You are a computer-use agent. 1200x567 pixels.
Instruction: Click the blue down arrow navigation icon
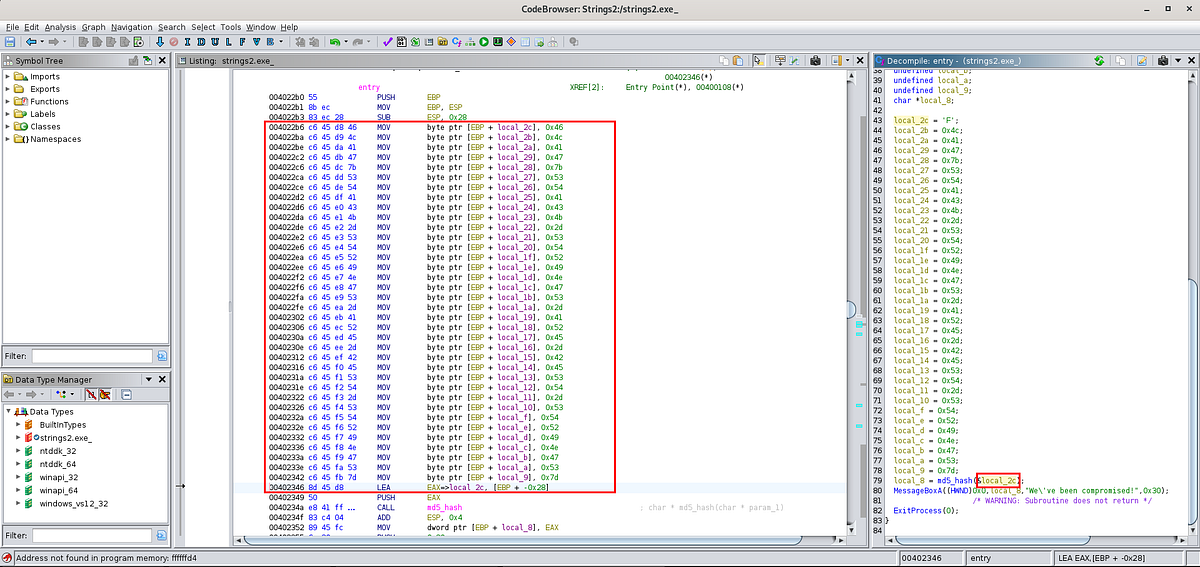coord(160,42)
